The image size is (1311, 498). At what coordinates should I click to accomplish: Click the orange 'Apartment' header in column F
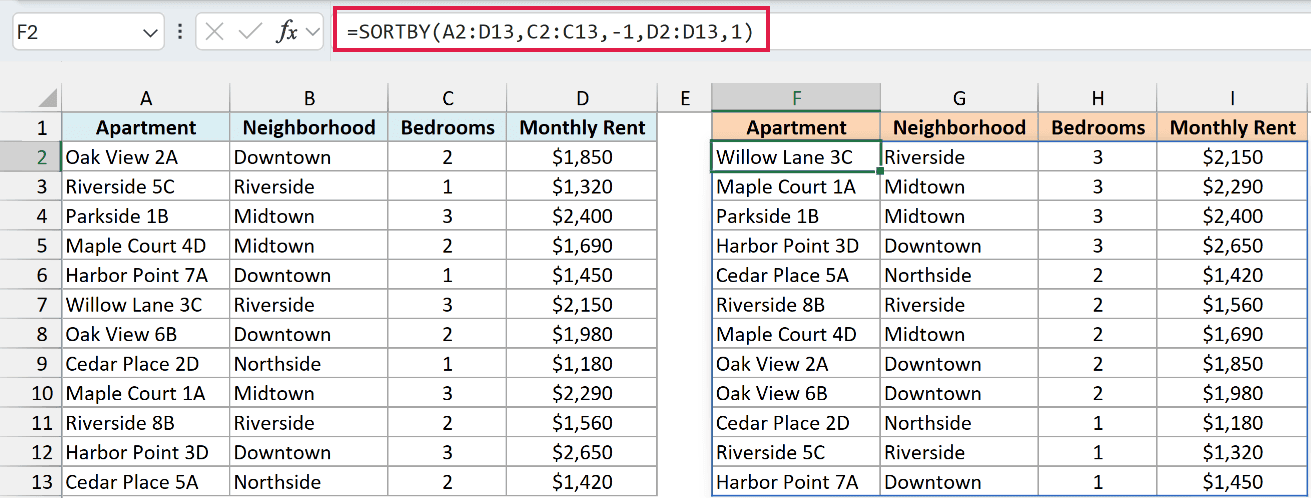pos(796,127)
